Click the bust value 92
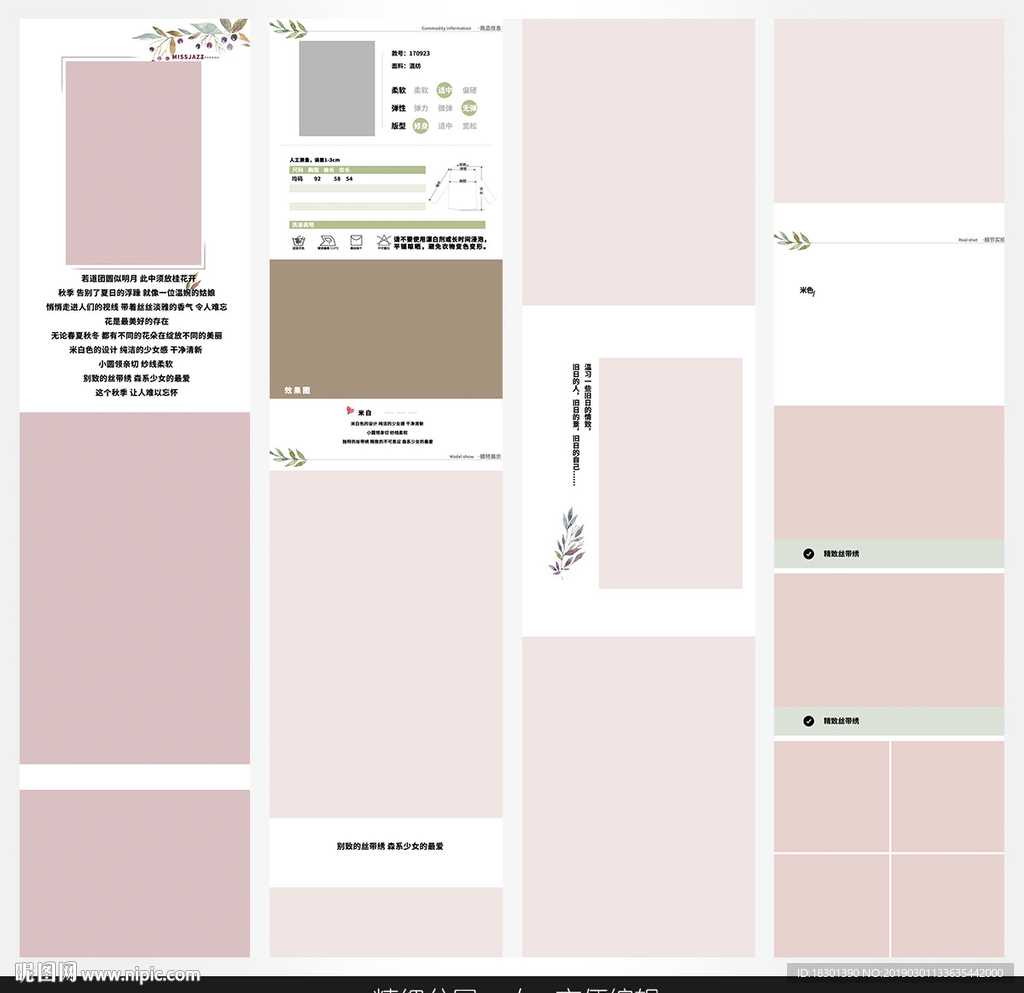 click(317, 178)
